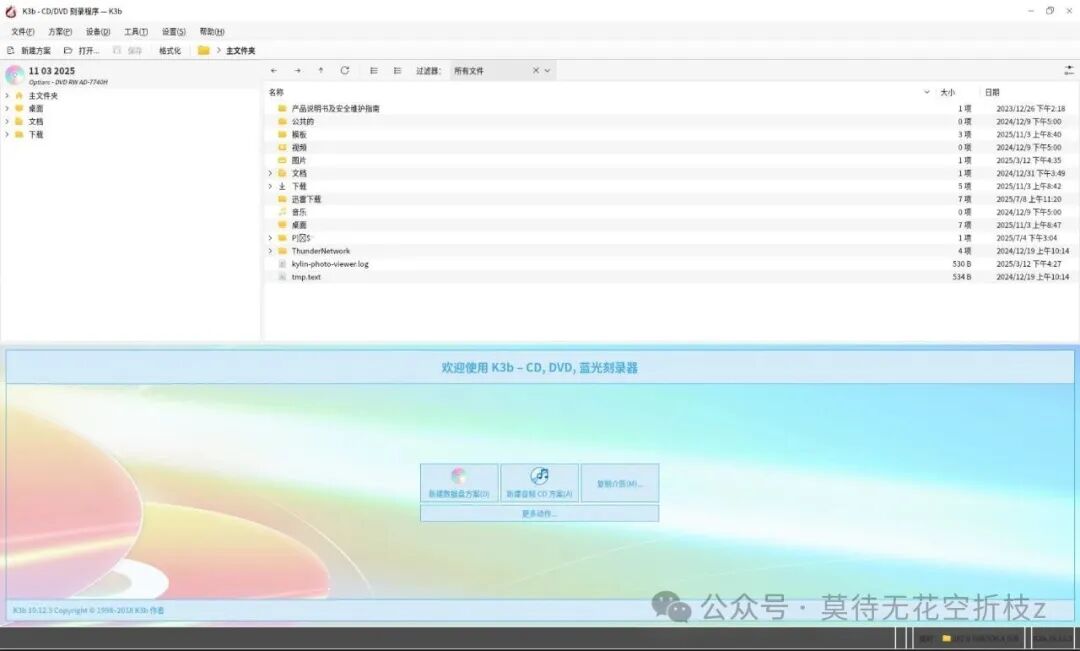Click the yellow folder icon in the breadcrumb bar
The height and width of the screenshot is (651, 1080).
pos(203,50)
